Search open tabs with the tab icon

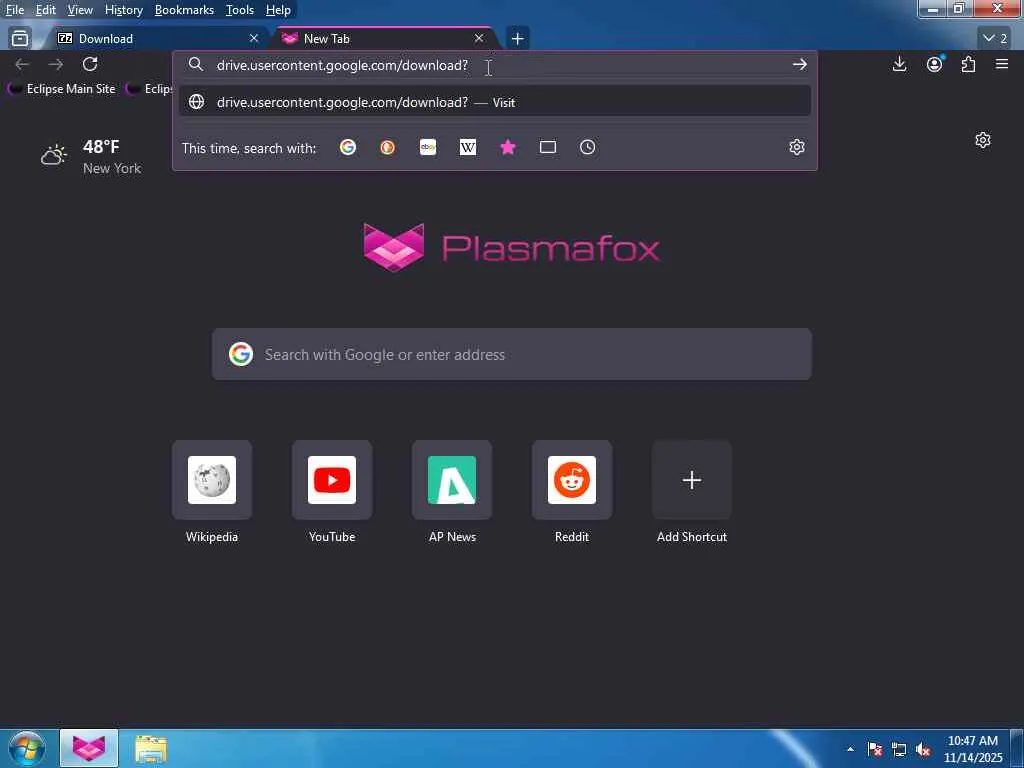click(548, 148)
